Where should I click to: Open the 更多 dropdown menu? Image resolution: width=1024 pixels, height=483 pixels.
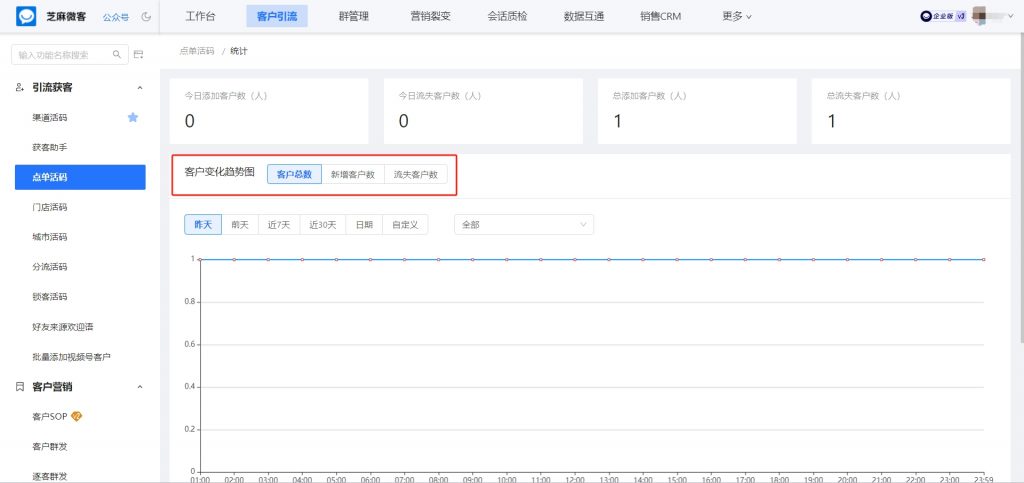click(x=737, y=16)
